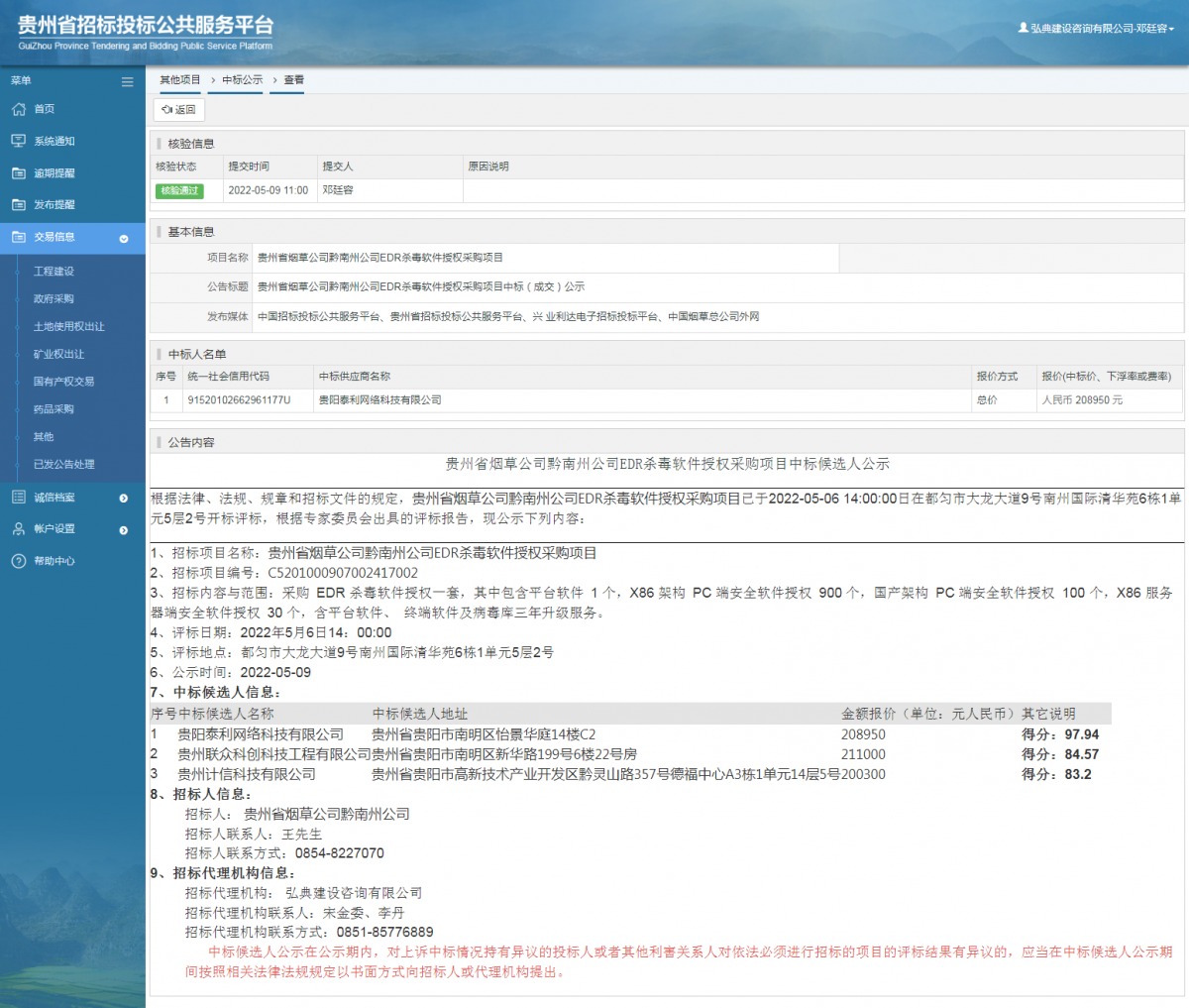The height and width of the screenshot is (1008, 1189).
Task: Click the project number C5201000907002417002
Action: 343,573
